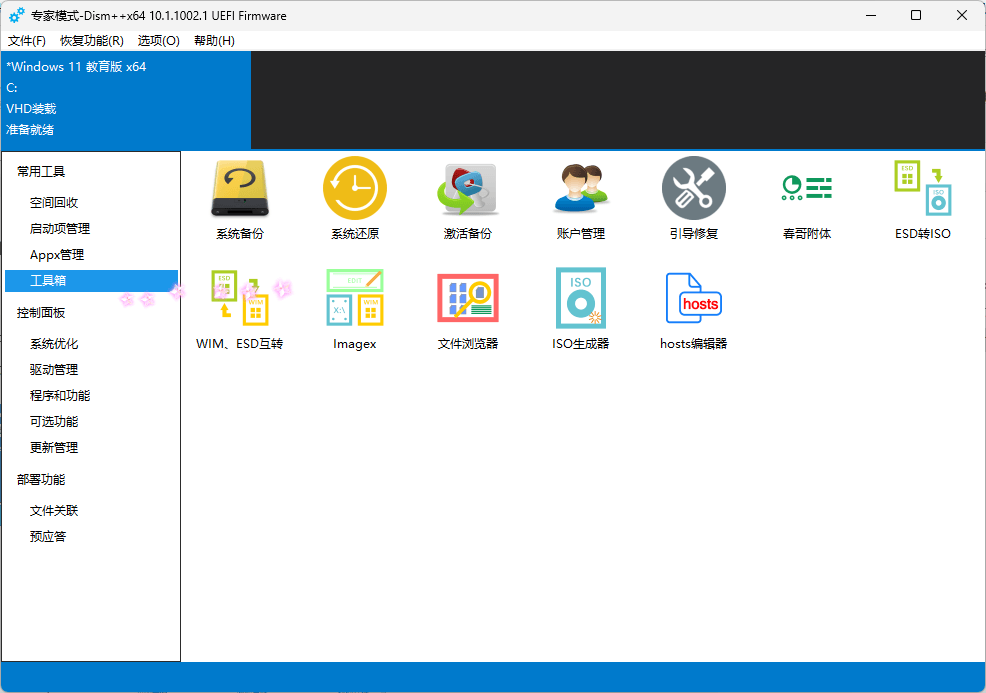Open the 账户管理 account management tool
The height and width of the screenshot is (693, 986).
(580, 198)
